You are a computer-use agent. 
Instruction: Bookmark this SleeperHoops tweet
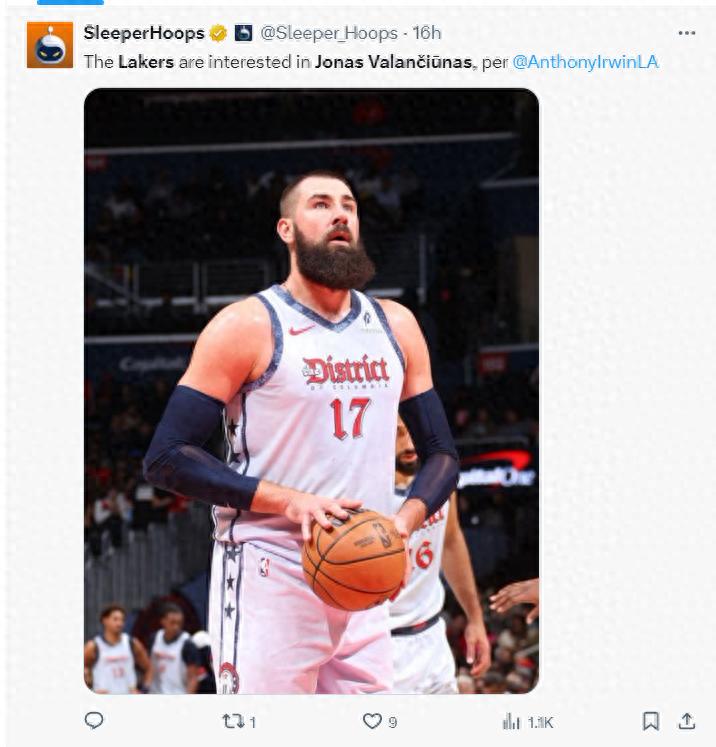pyautogui.click(x=651, y=721)
